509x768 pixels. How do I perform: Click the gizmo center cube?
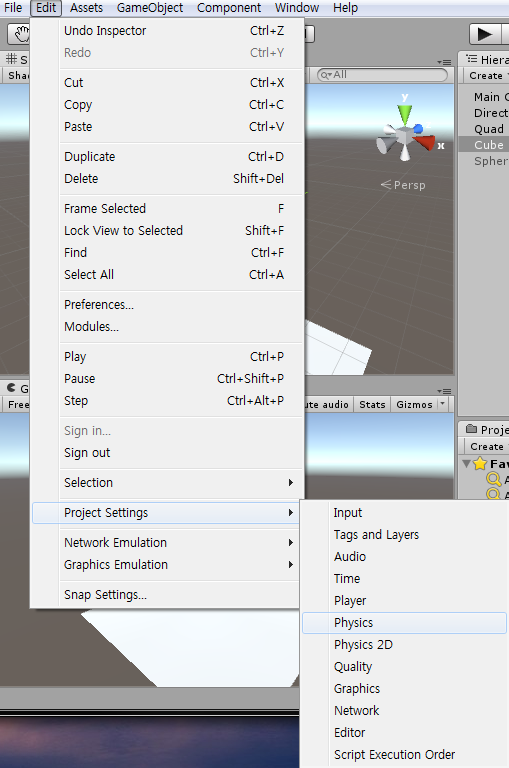point(405,136)
